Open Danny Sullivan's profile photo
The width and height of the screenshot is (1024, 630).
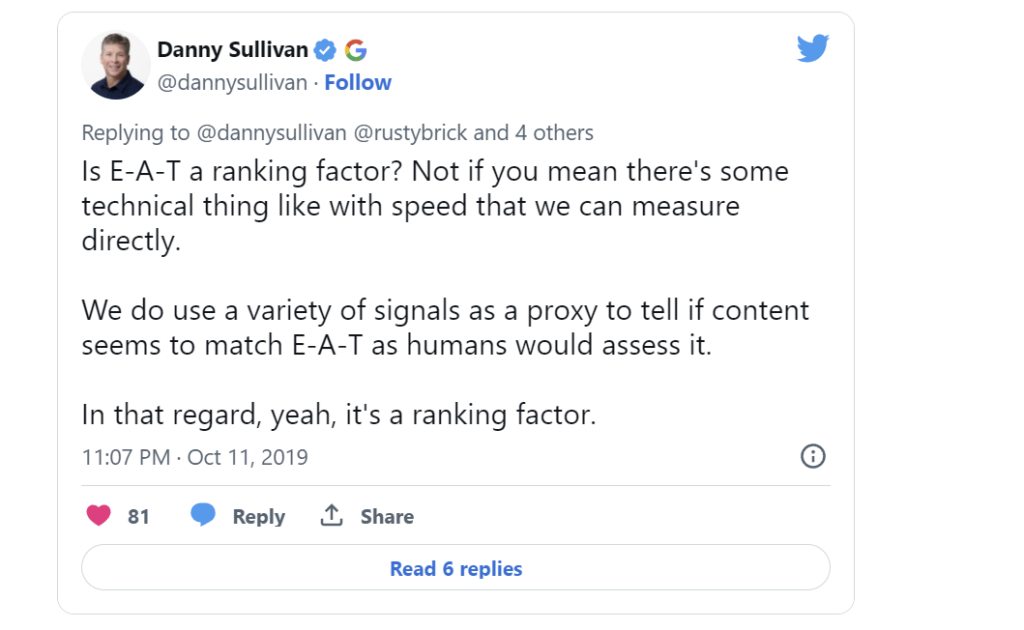click(x=115, y=65)
